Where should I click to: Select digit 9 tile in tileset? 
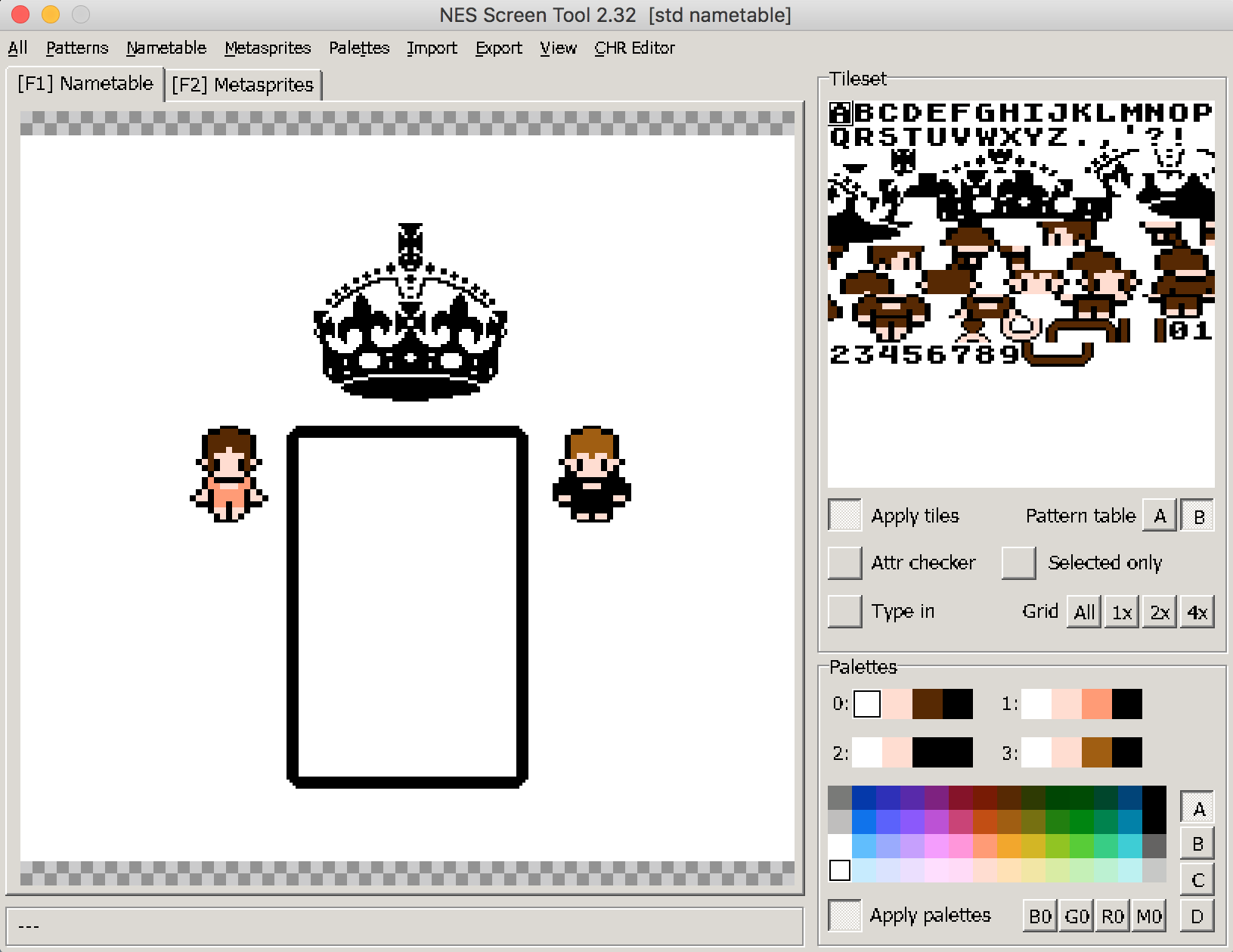(x=1010, y=355)
